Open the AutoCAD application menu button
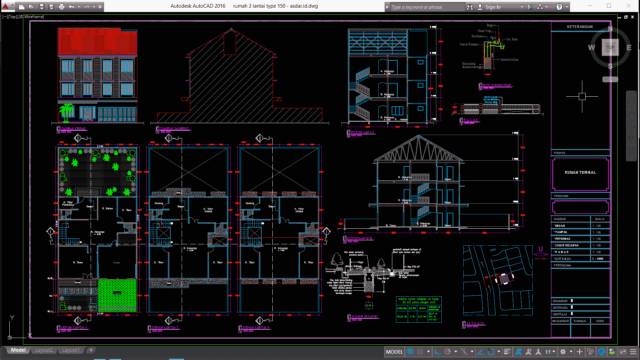 (x=6, y=6)
